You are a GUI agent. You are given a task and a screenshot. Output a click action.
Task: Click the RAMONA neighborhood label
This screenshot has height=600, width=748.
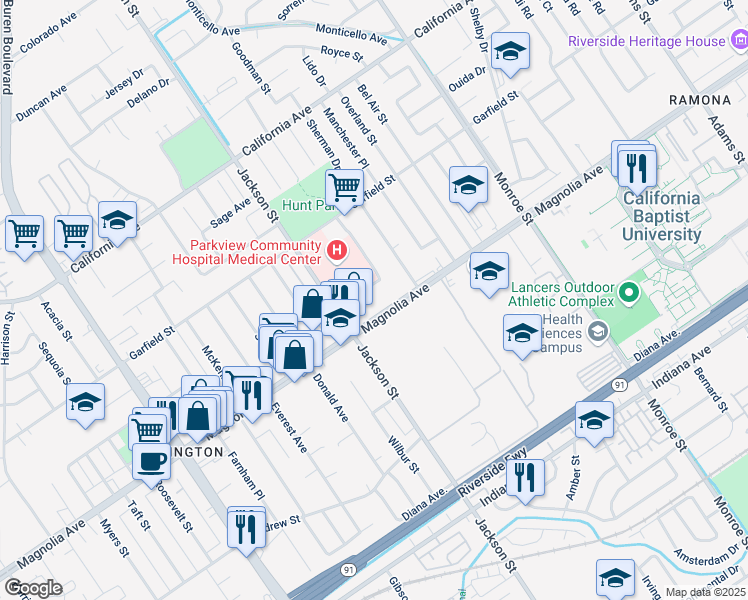700,100
